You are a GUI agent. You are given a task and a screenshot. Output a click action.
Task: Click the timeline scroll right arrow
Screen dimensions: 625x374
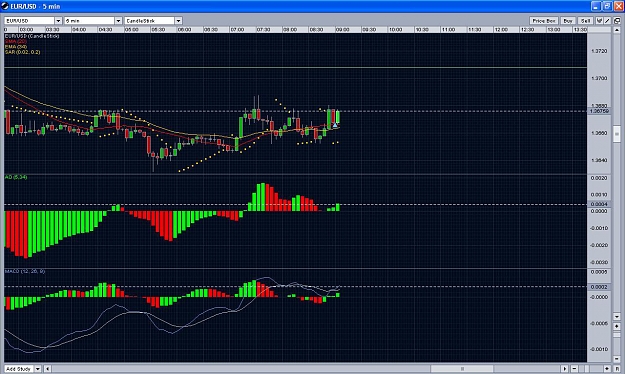[x=564, y=369]
